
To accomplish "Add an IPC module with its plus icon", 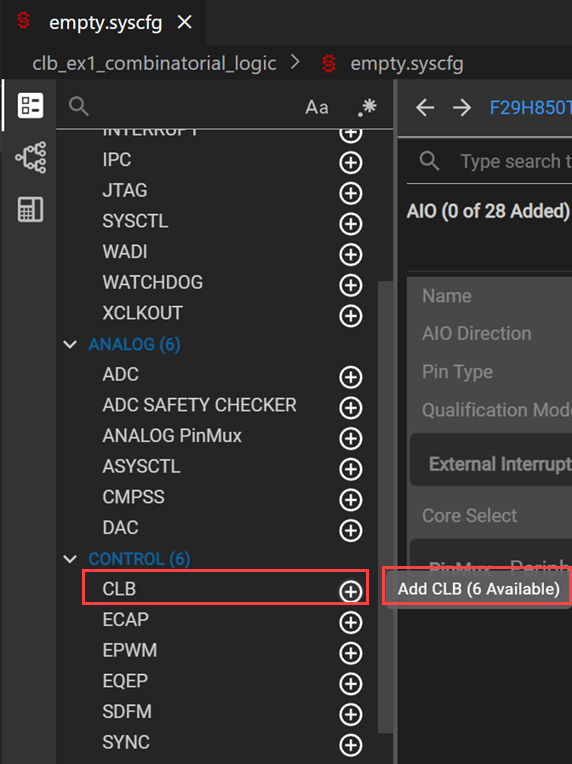I will click(350, 163).
